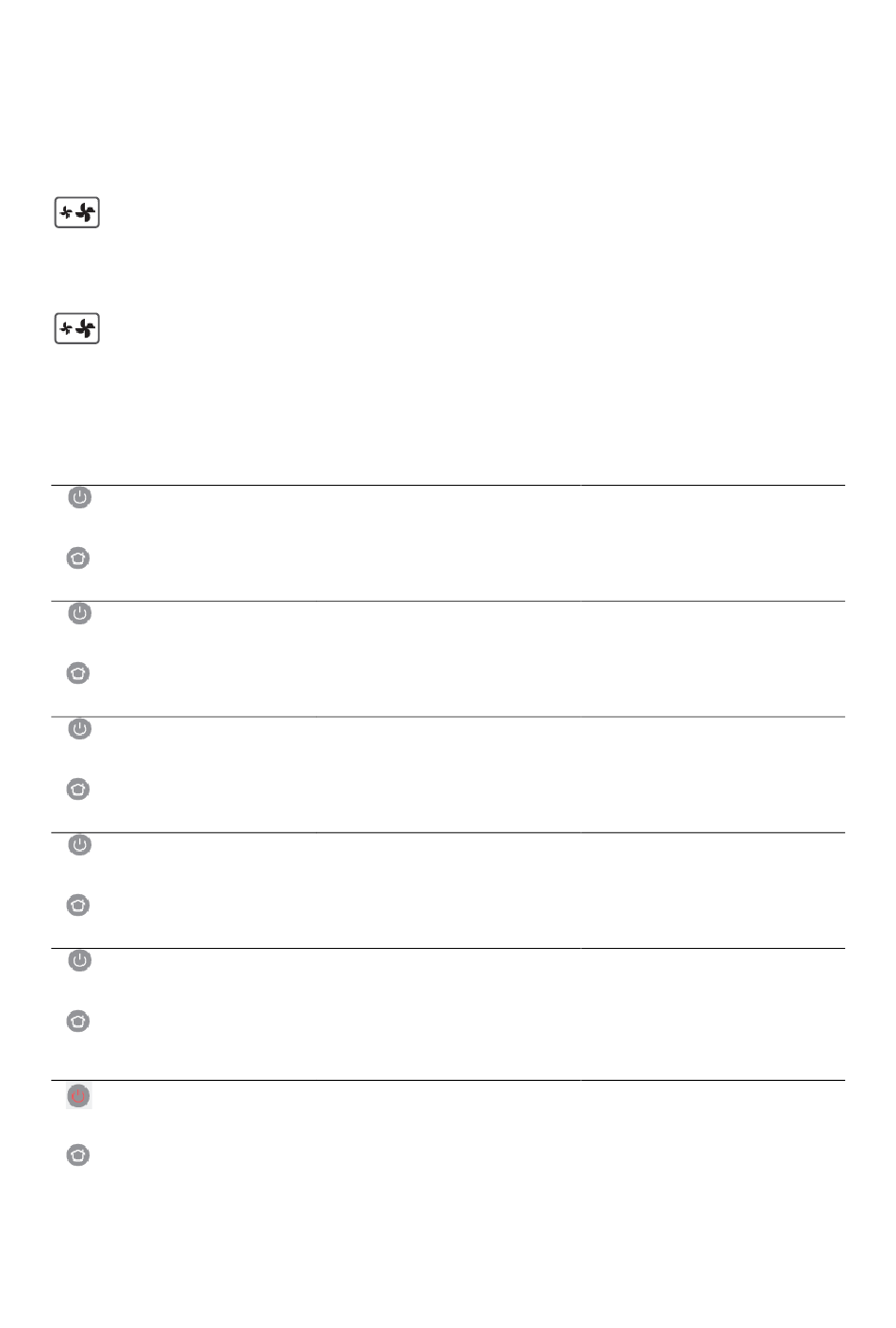Image resolution: width=896 pixels, height=1328 pixels.
Task: Toggle the gray power symbol just above the red one
Action: click(x=80, y=960)
